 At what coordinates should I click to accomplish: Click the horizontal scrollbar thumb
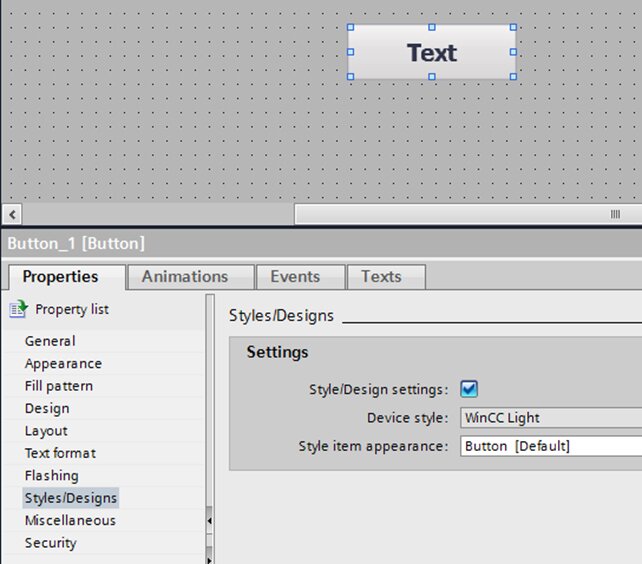click(468, 214)
